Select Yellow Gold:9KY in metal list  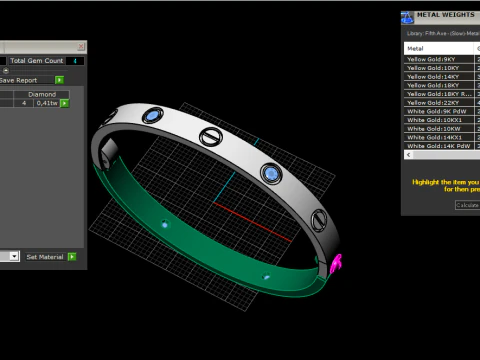tap(438, 59)
